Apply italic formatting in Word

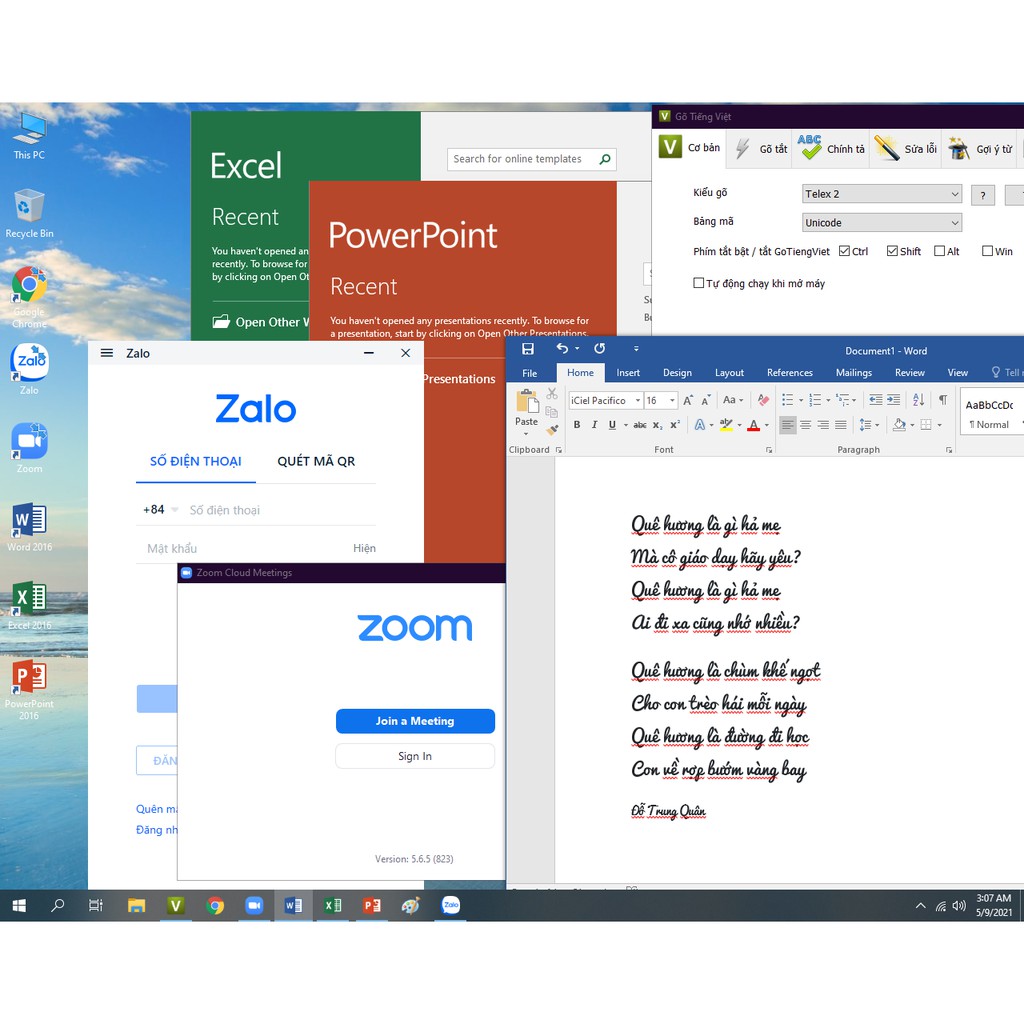pyautogui.click(x=594, y=425)
